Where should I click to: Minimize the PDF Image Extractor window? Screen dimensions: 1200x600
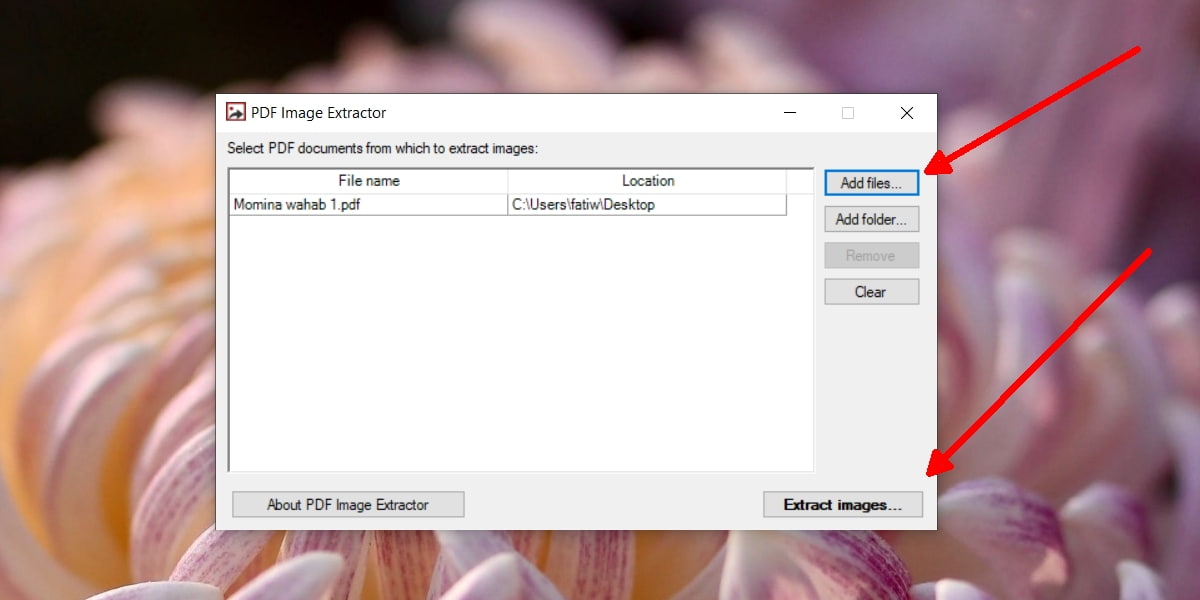(790, 113)
